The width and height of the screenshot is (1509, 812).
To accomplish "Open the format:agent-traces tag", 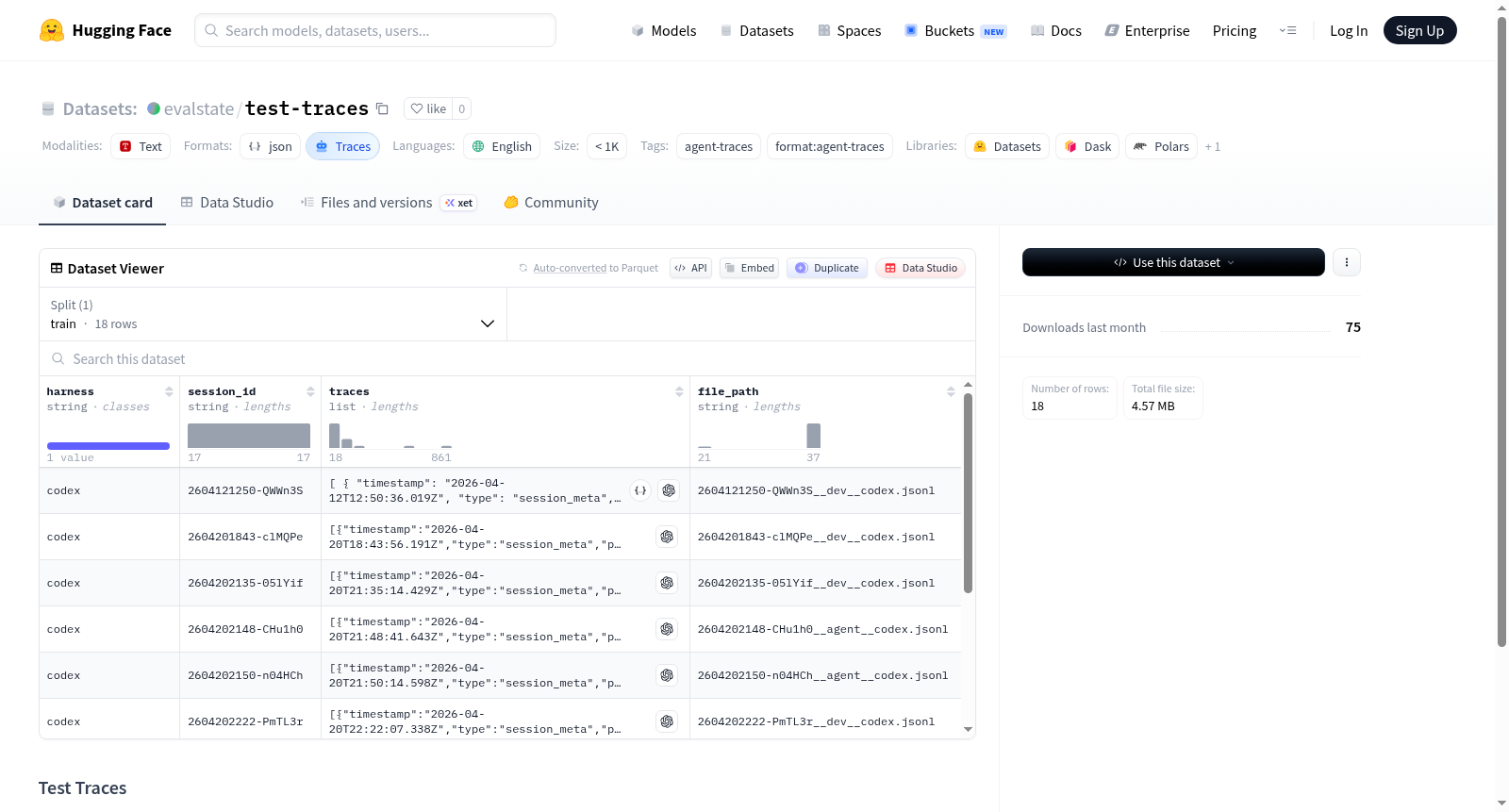I will click(x=830, y=146).
